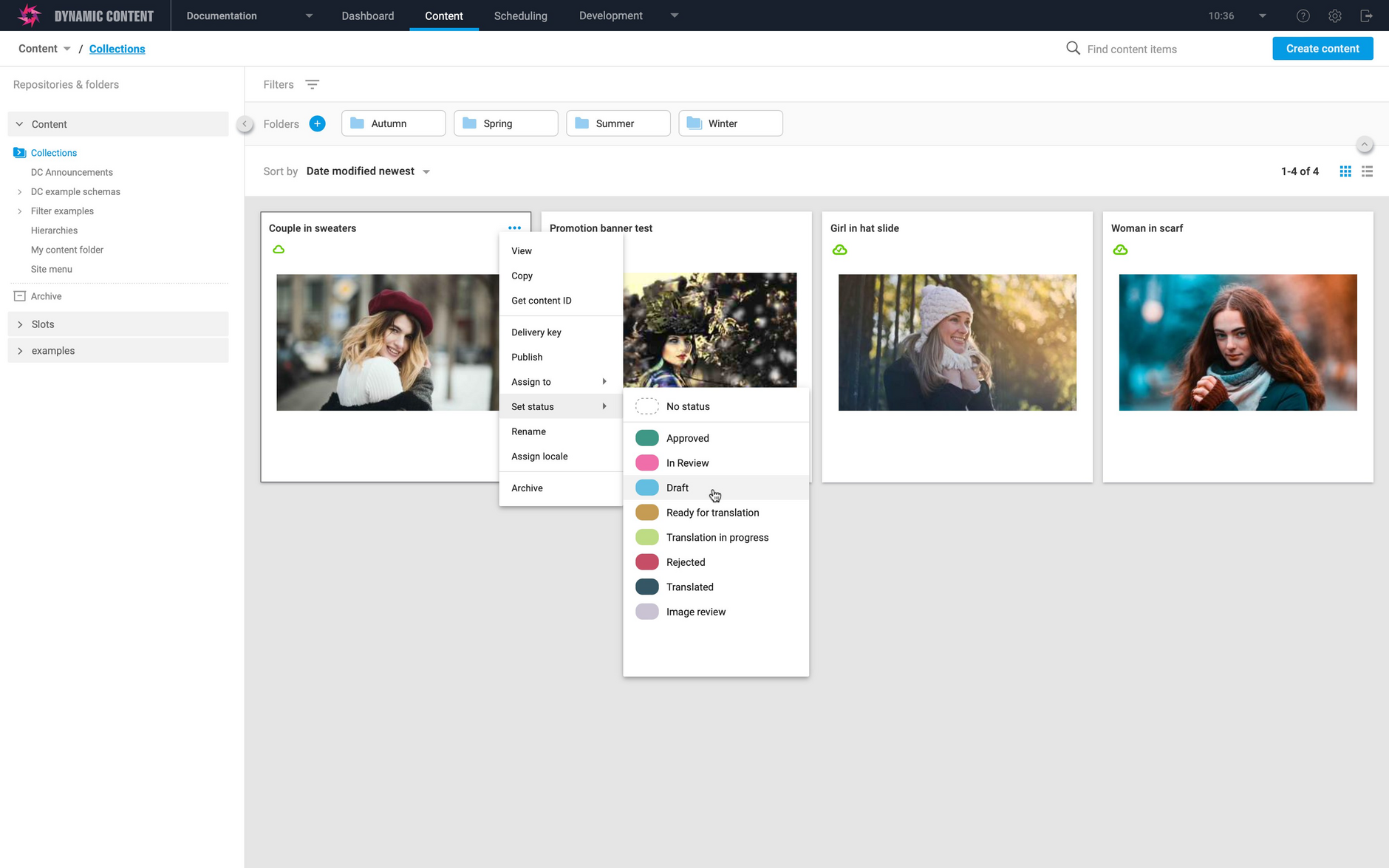Add a new folder with plus icon
1389x868 pixels.
click(x=317, y=123)
